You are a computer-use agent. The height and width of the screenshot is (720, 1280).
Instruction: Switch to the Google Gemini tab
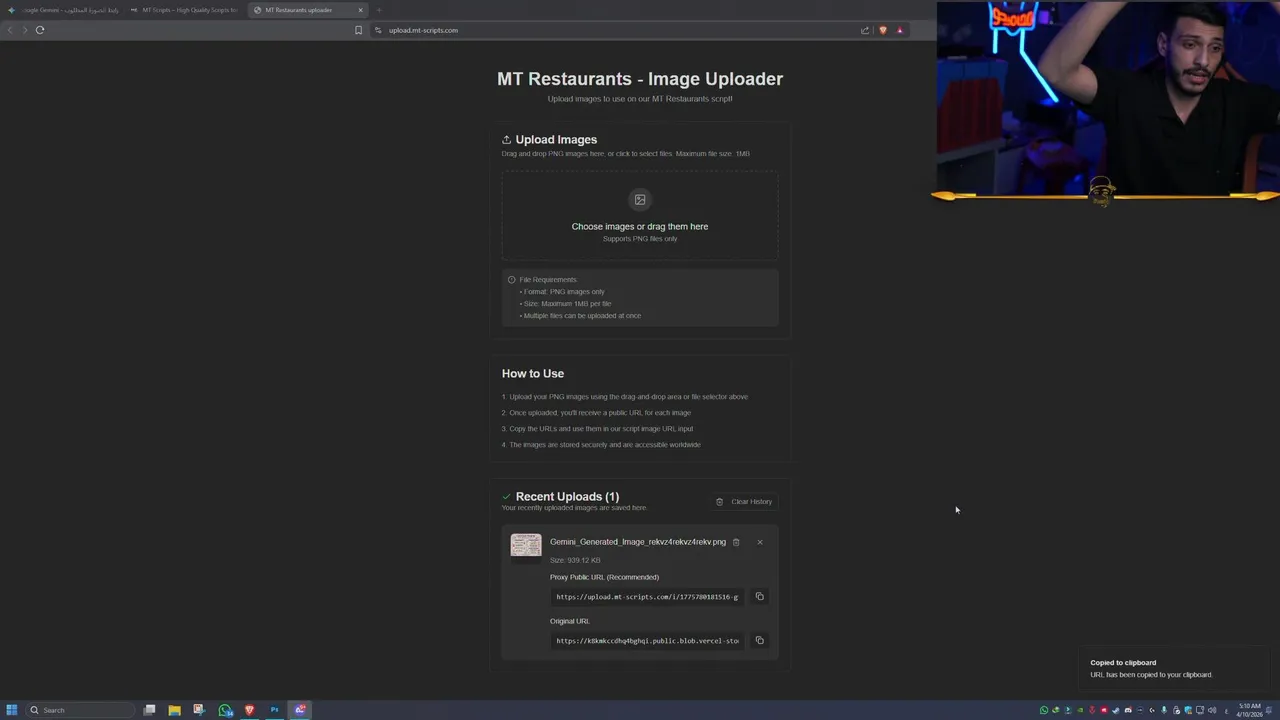62,10
